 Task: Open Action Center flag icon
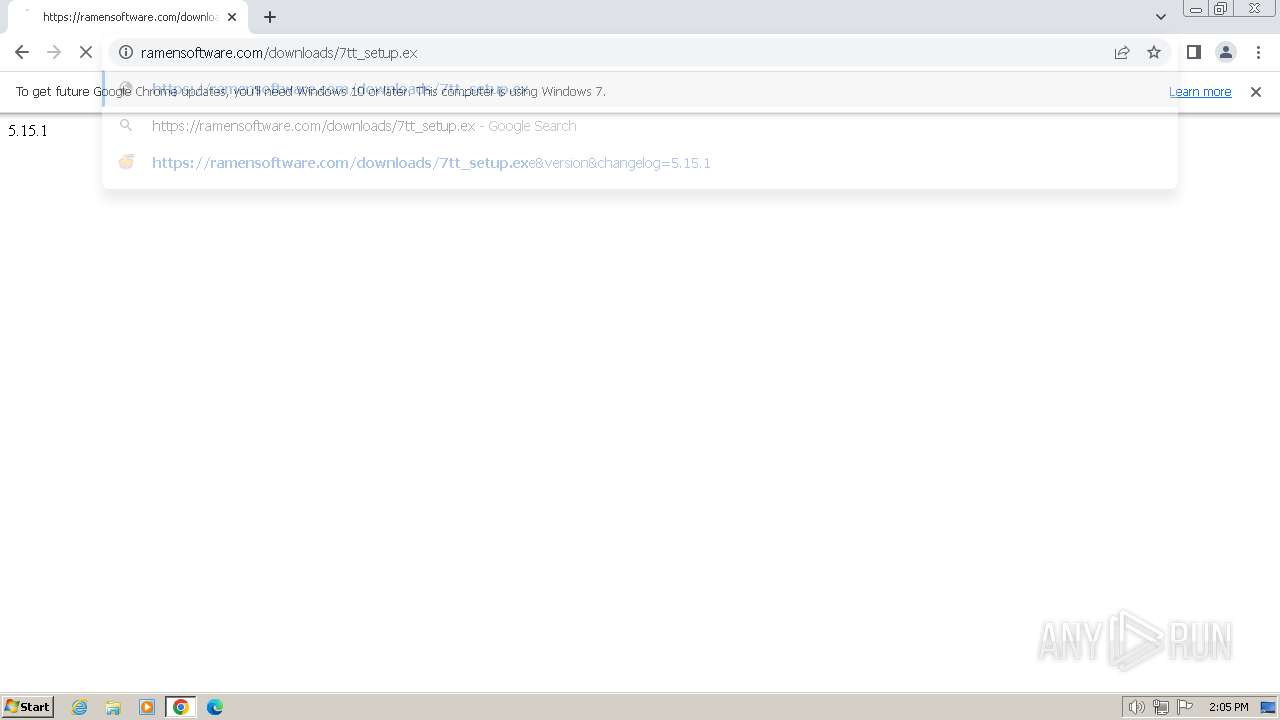(1185, 707)
